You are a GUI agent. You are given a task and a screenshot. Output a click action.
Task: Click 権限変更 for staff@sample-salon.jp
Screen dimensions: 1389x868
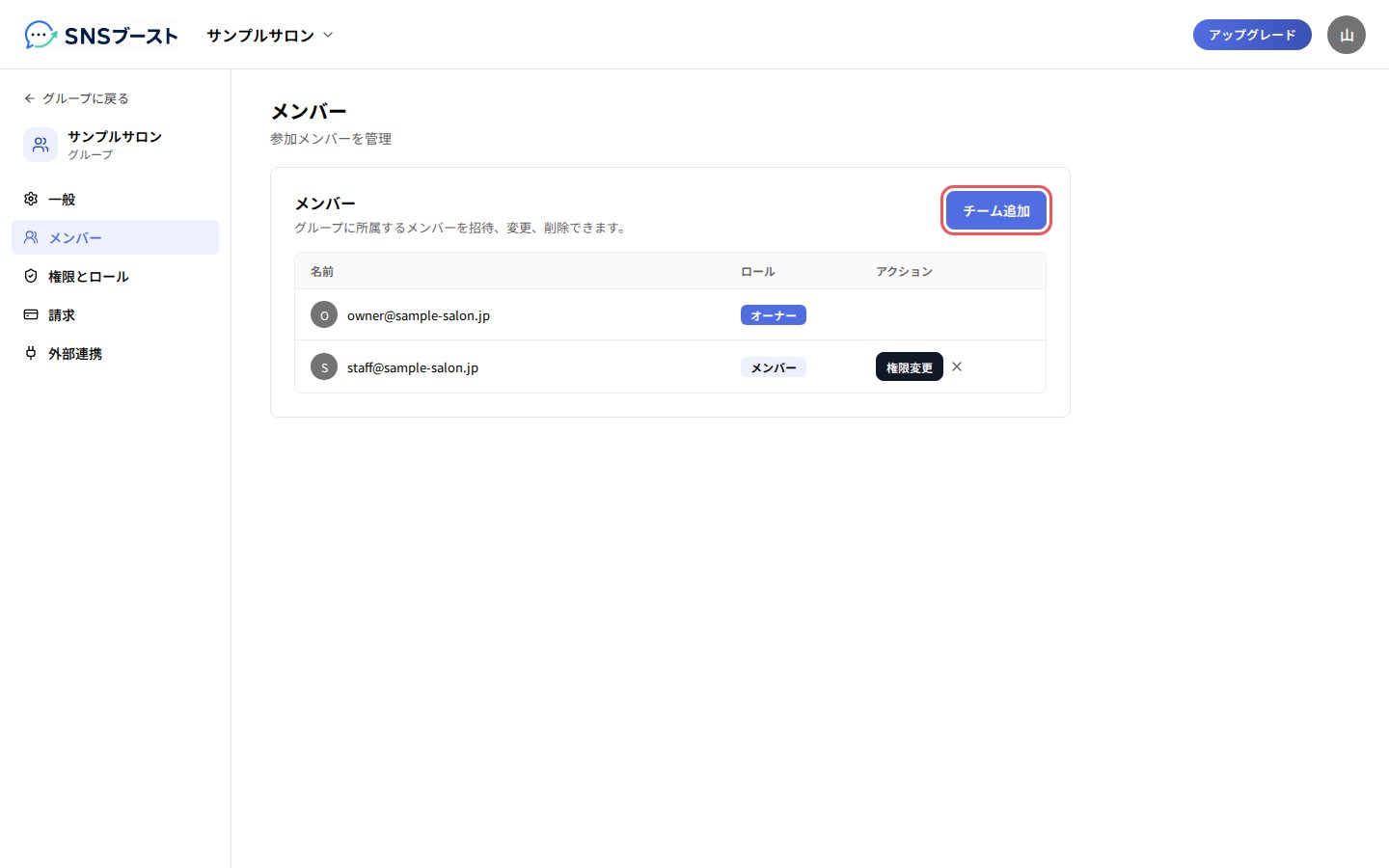pos(910,367)
